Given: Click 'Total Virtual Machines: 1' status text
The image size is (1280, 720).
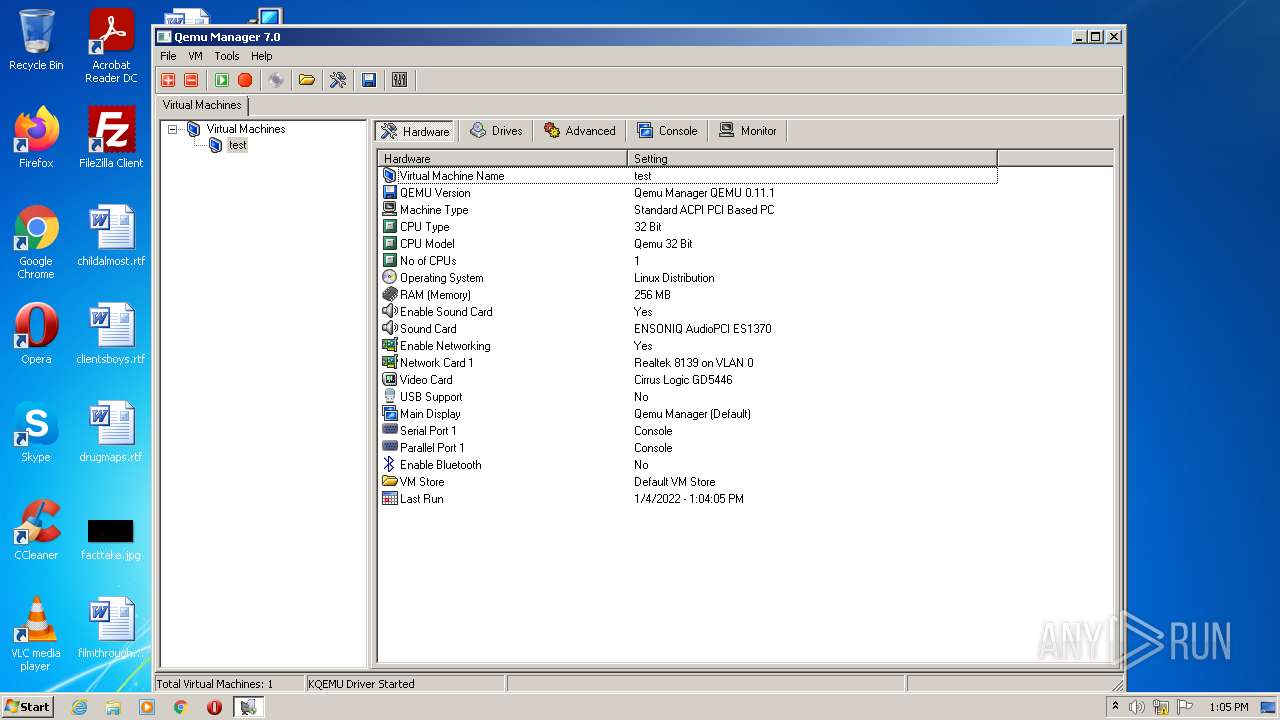Looking at the screenshot, I should 215,684.
